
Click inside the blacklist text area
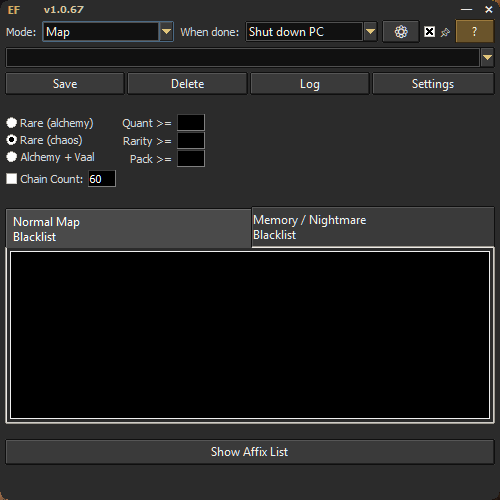pos(250,335)
